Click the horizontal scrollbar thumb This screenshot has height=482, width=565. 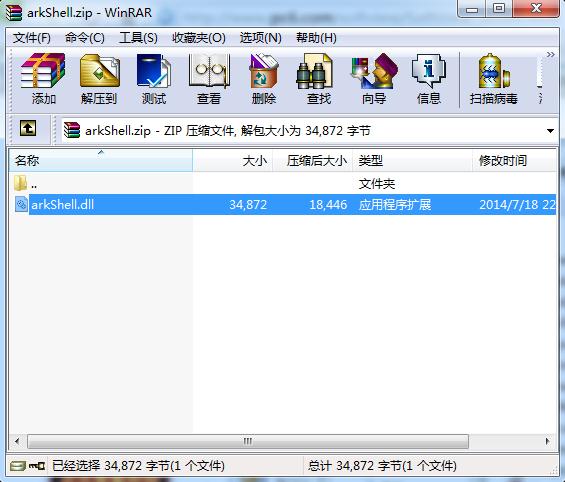pyautogui.click(x=248, y=441)
